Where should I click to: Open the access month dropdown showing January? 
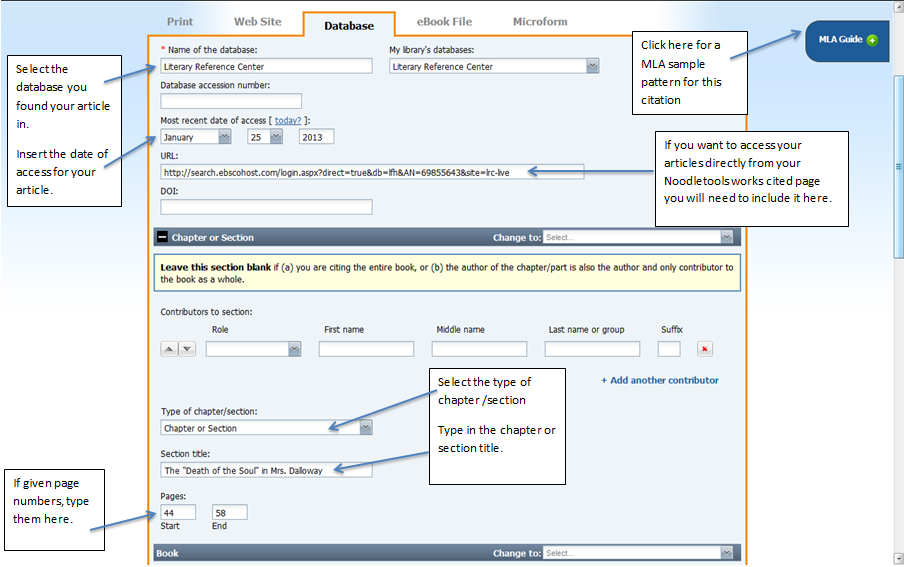pos(224,137)
